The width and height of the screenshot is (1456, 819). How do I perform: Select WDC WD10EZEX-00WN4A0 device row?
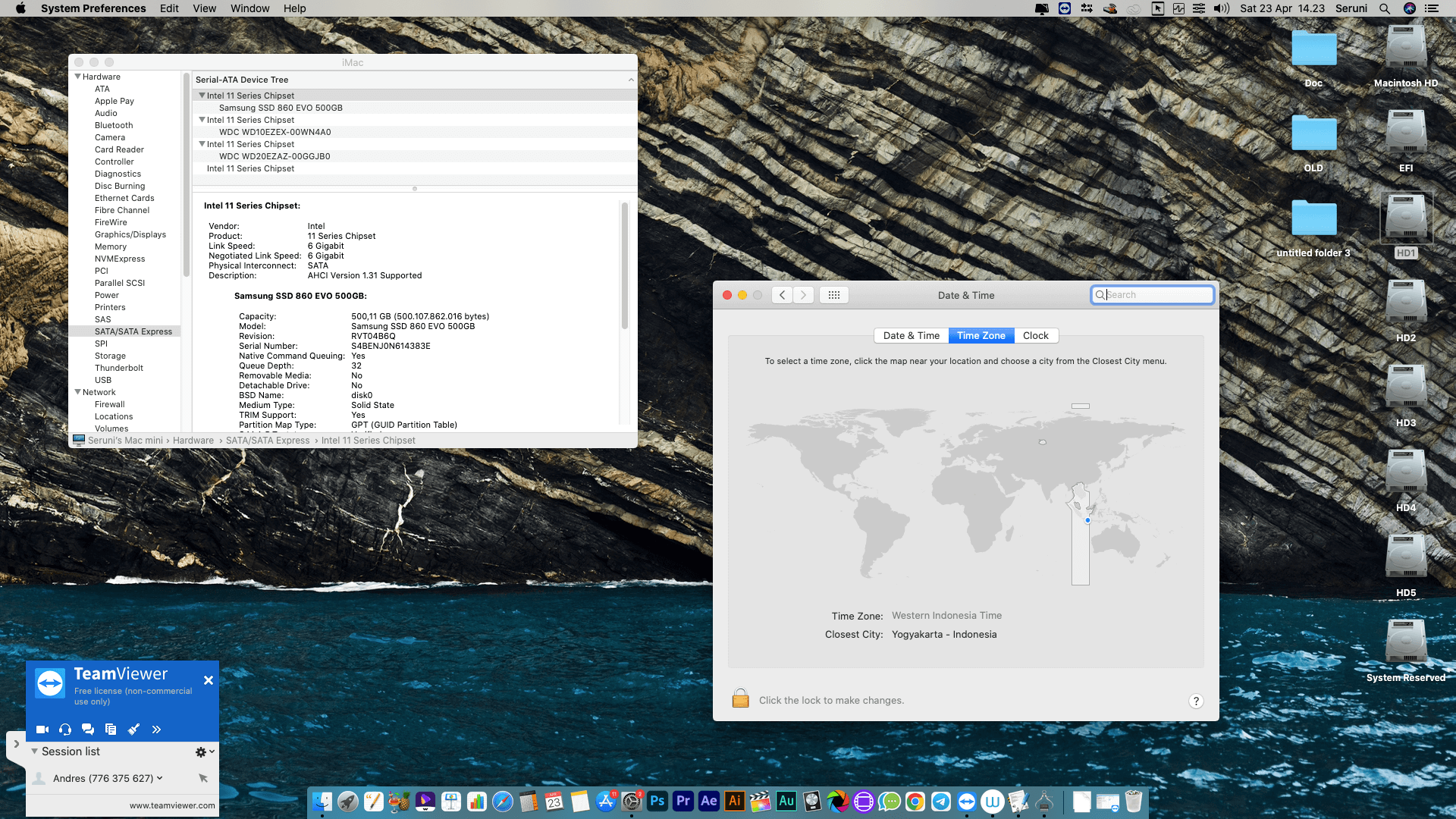point(414,132)
